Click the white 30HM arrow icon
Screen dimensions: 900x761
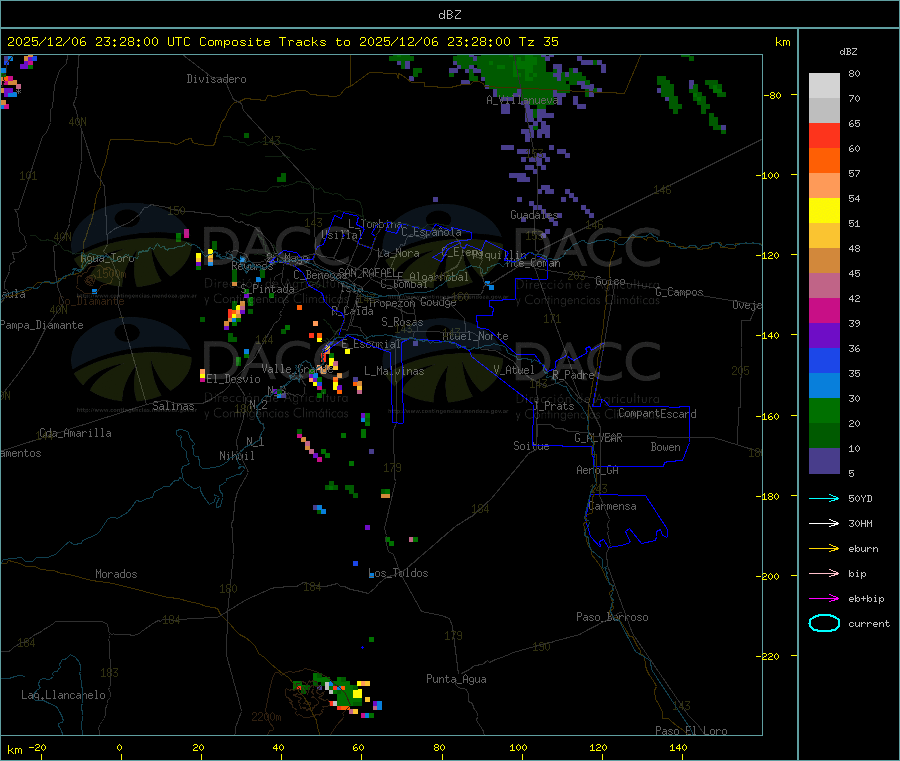824,523
